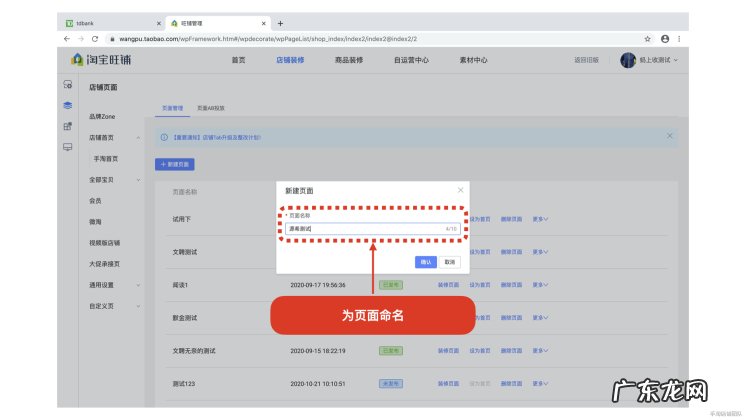Click the user avatar picture
Screen dimensions: 746x420
pyautogui.click(x=628, y=60)
